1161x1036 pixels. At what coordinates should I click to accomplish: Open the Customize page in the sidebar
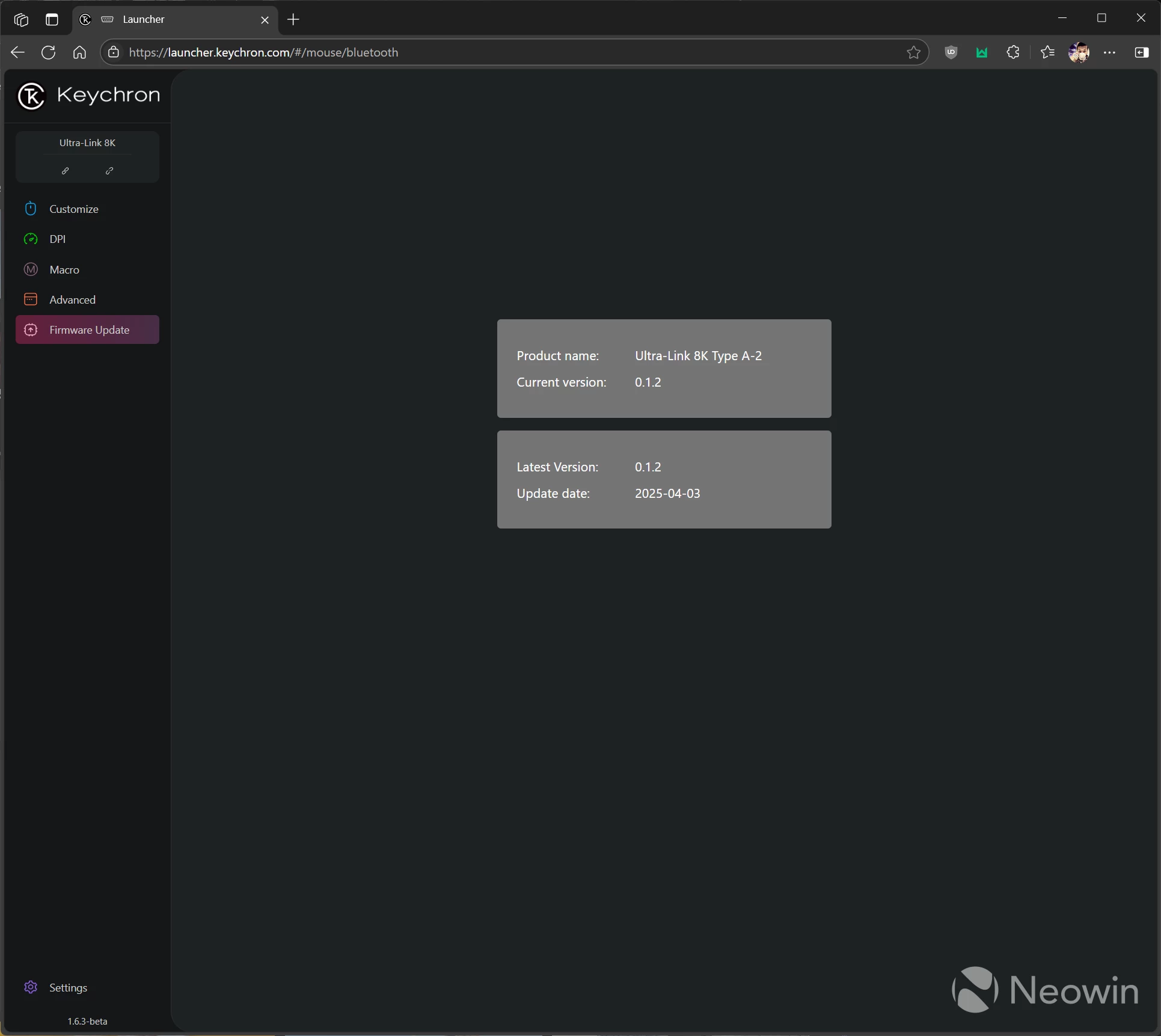tap(87, 209)
